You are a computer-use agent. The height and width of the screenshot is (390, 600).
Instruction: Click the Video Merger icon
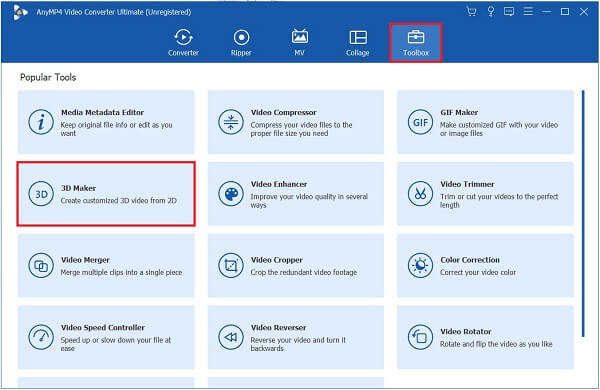click(41, 265)
